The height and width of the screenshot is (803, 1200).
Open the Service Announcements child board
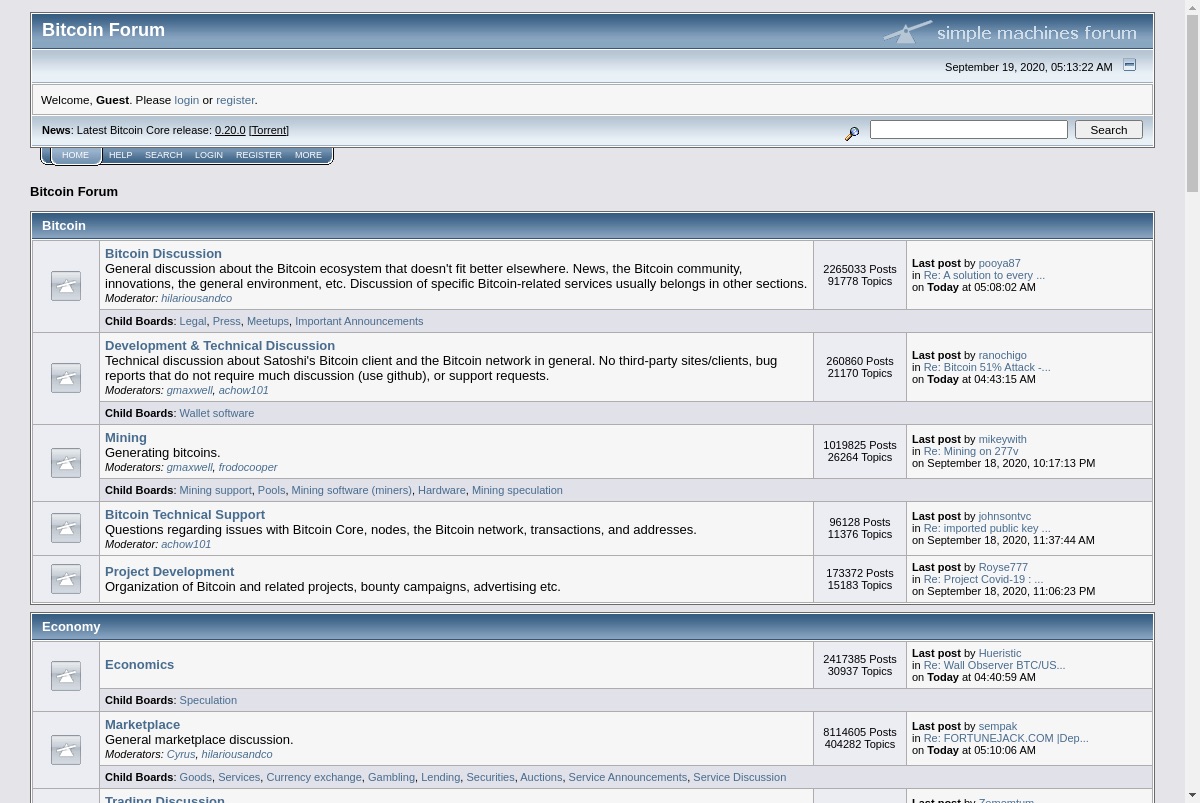tap(628, 777)
